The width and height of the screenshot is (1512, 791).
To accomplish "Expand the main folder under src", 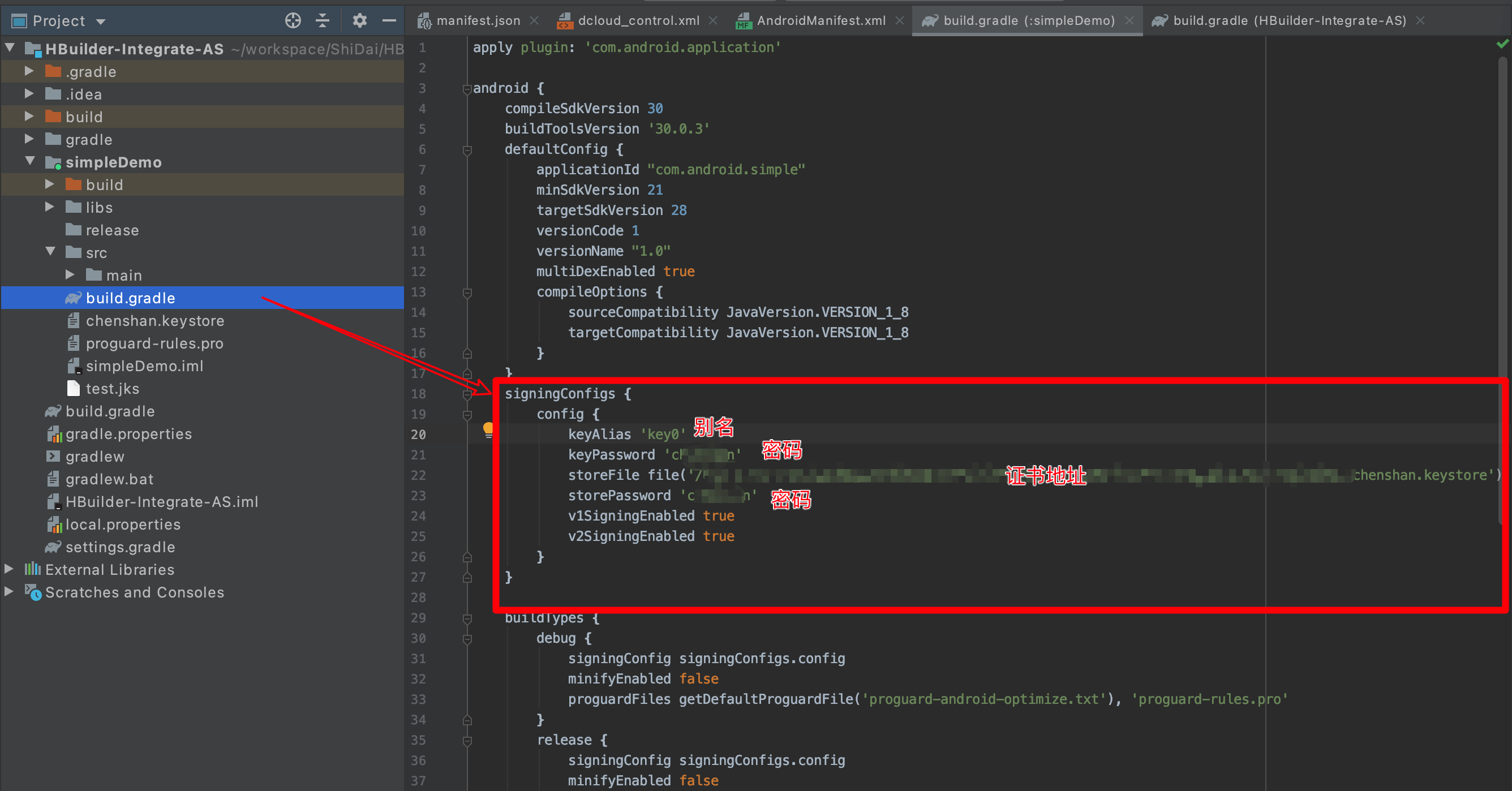I will click(x=70, y=274).
